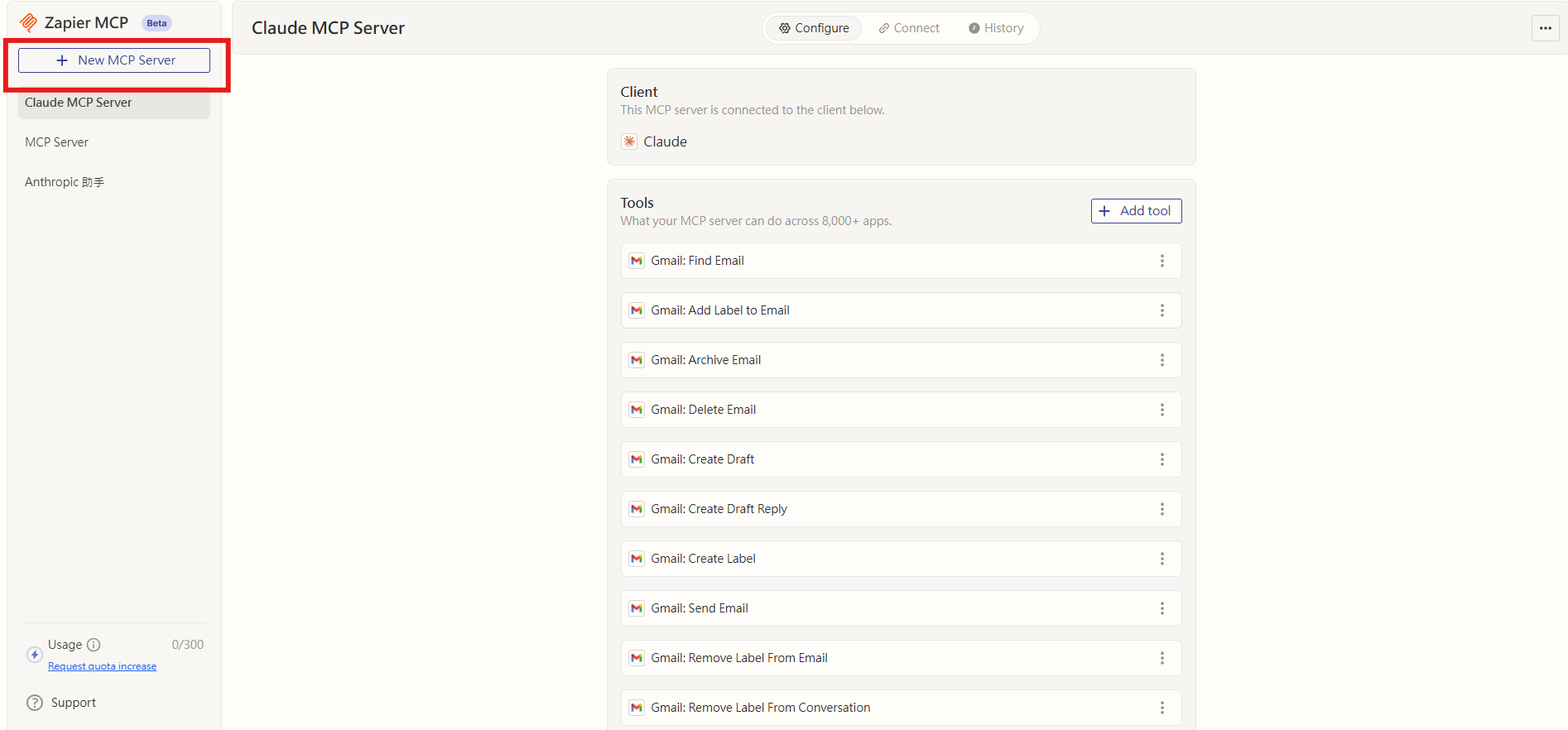Open the History tab
The height and width of the screenshot is (730, 1568).
996,28
